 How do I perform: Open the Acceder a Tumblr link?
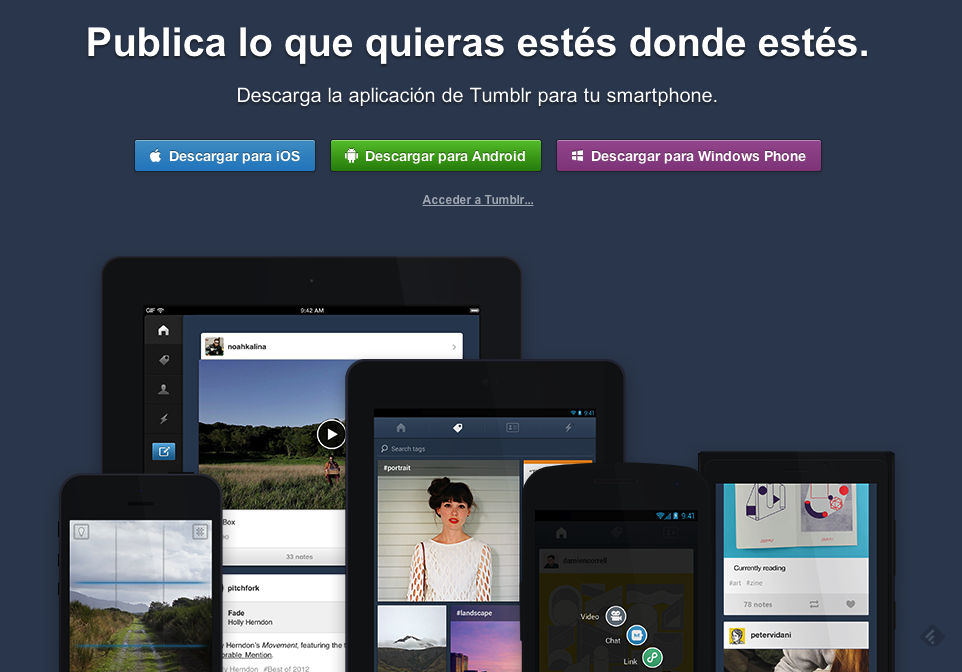pyautogui.click(x=478, y=200)
